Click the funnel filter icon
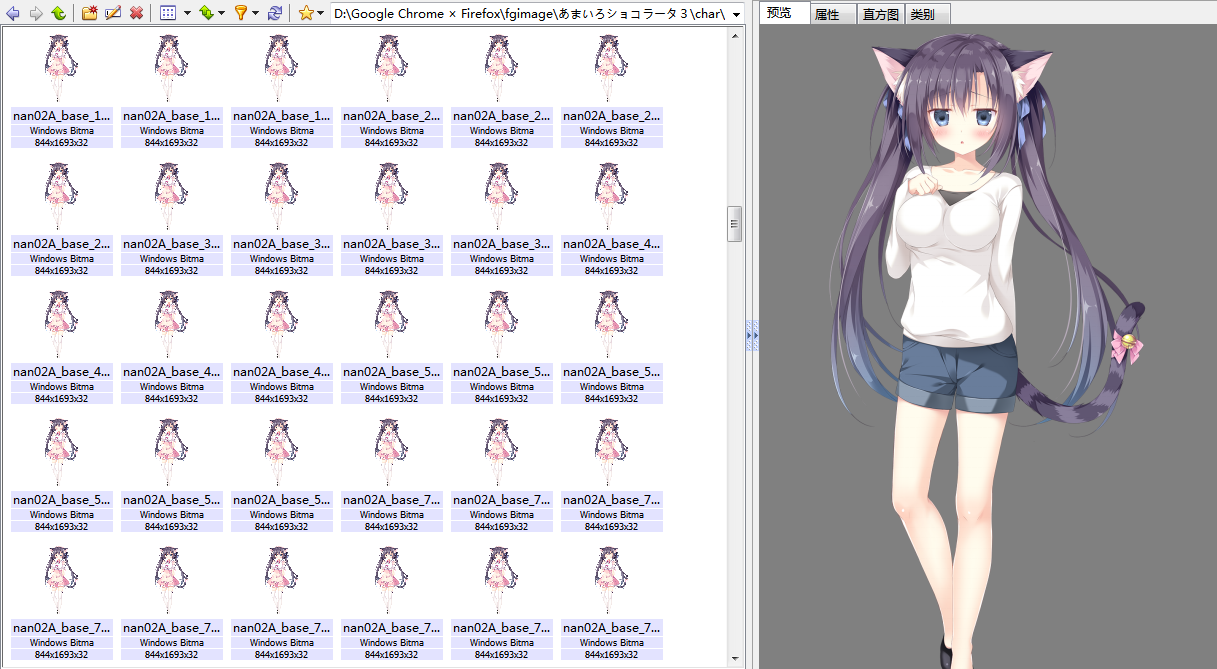The height and width of the screenshot is (669, 1217). click(x=240, y=14)
